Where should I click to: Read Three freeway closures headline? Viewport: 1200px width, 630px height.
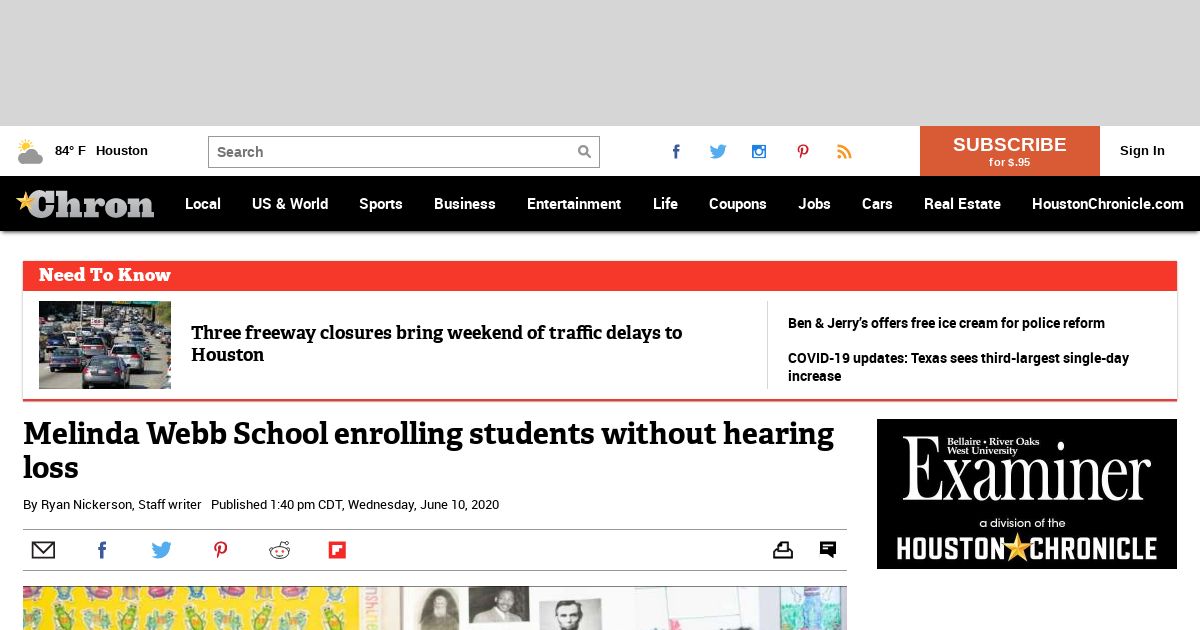pos(437,343)
